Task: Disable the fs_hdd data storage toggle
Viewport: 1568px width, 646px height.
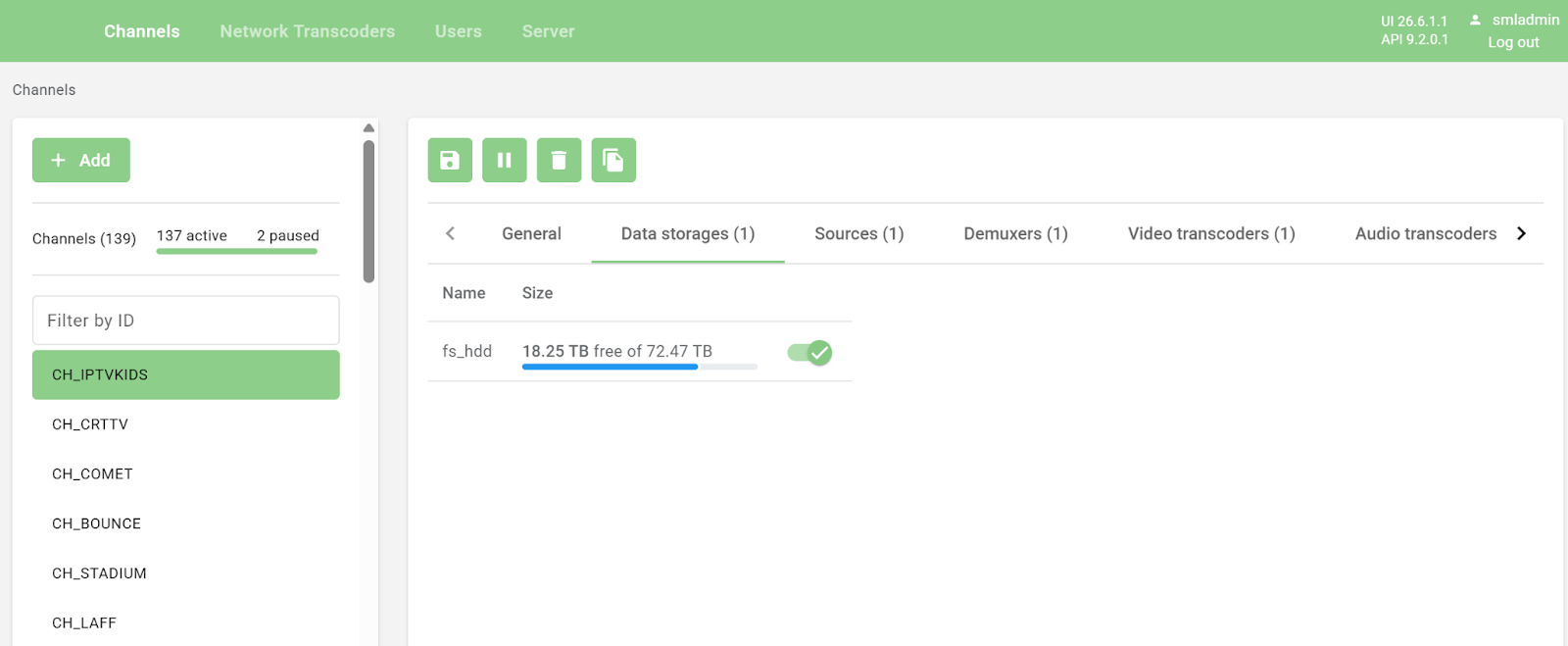Action: coord(809,353)
